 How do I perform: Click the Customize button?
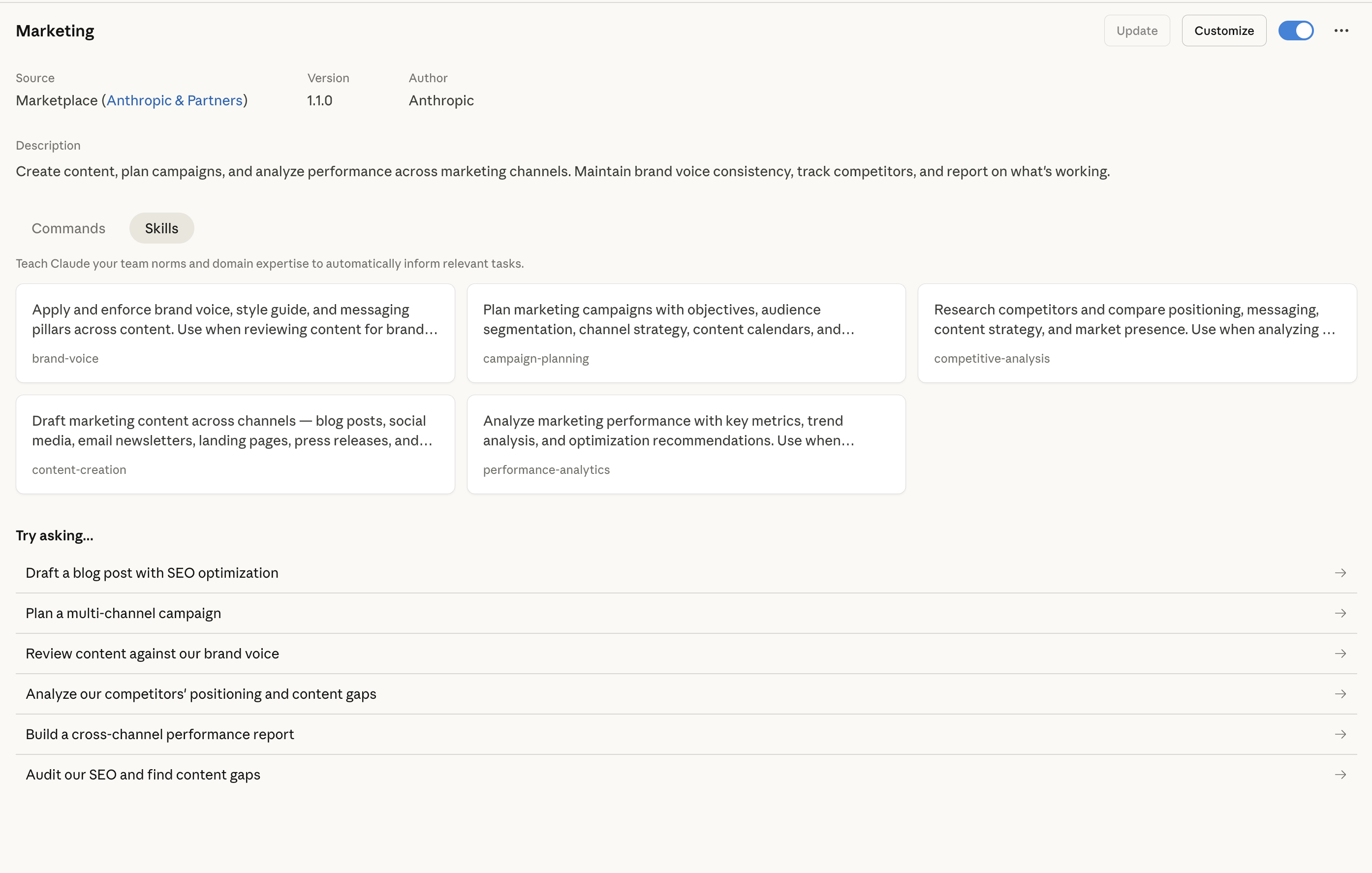[1223, 31]
